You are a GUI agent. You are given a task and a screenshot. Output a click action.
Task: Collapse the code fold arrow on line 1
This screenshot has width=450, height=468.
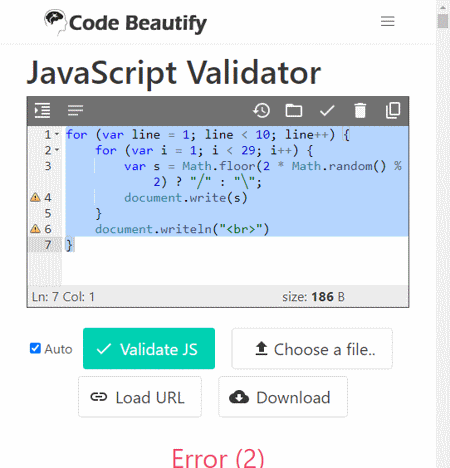point(57,134)
